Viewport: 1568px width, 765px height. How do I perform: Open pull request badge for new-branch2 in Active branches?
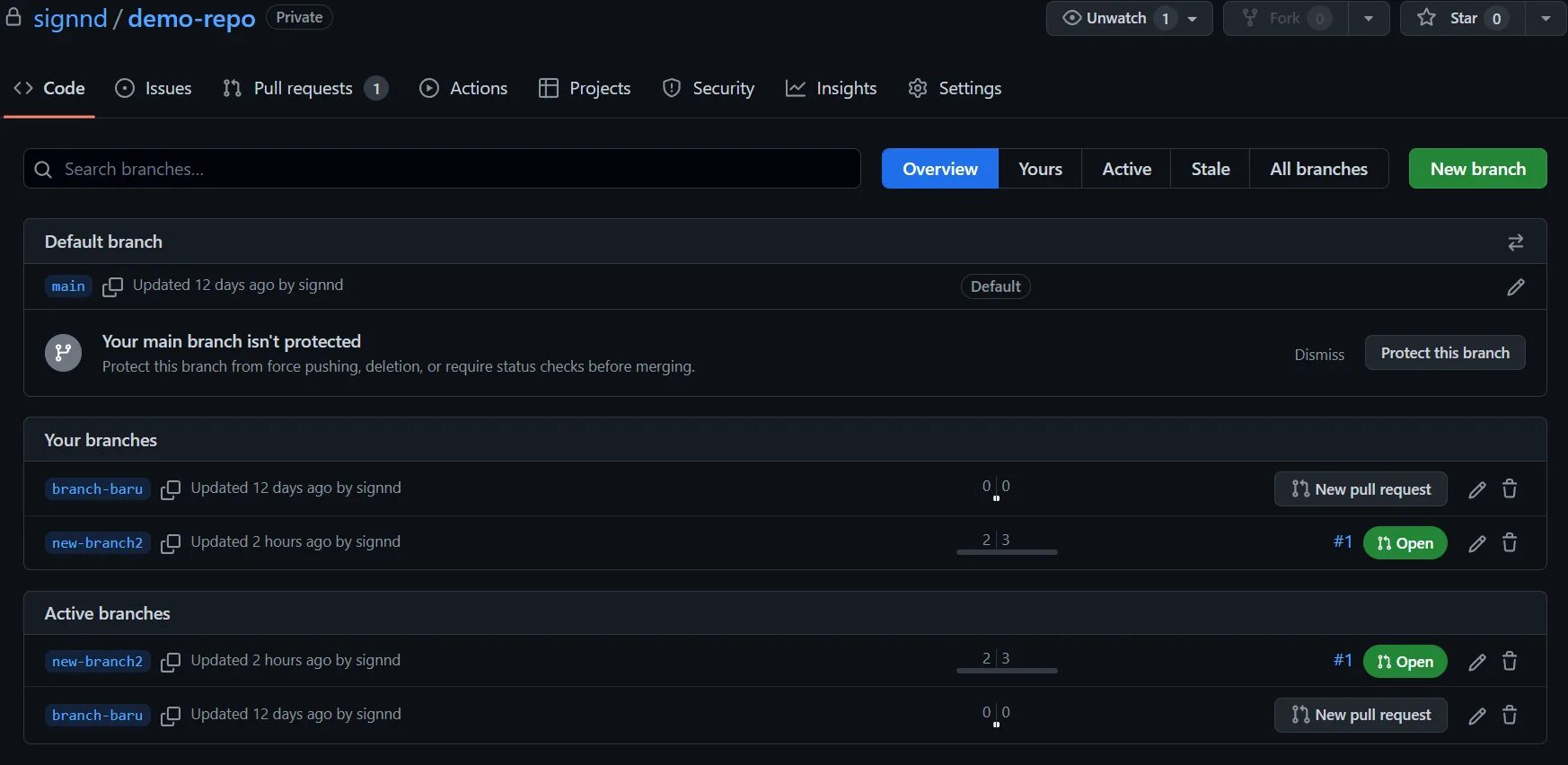tap(1405, 662)
